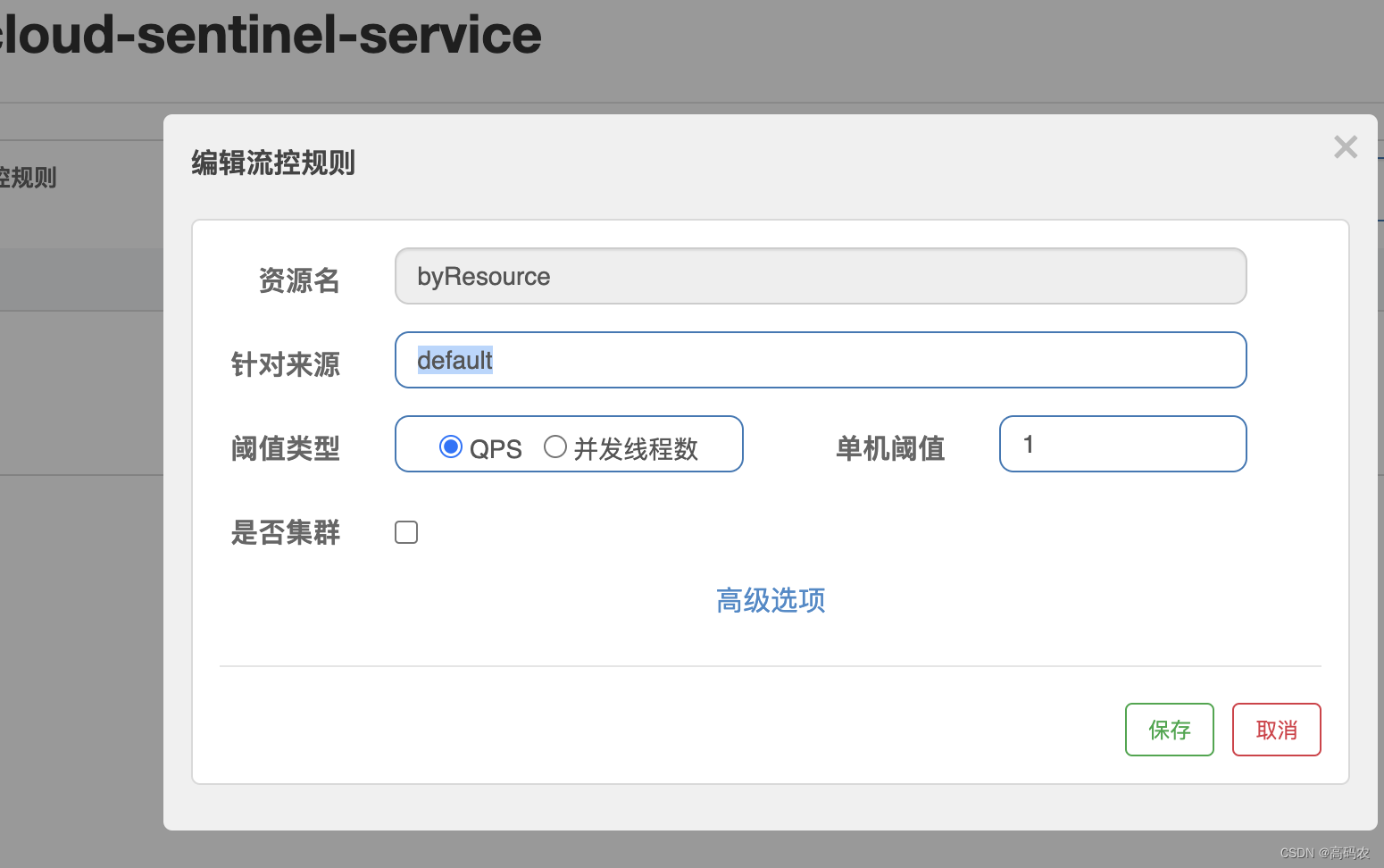Click the 单机阈值 label
The height and width of the screenshot is (868, 1384).
(x=890, y=448)
